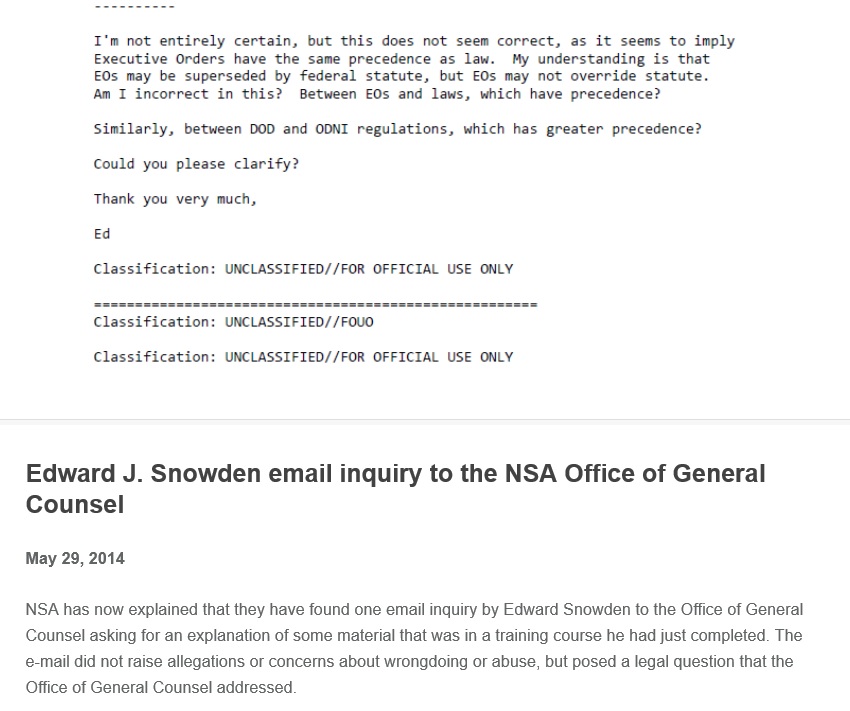Click the equals-sign separator line in email
The width and height of the screenshot is (850, 711).
coord(315,304)
